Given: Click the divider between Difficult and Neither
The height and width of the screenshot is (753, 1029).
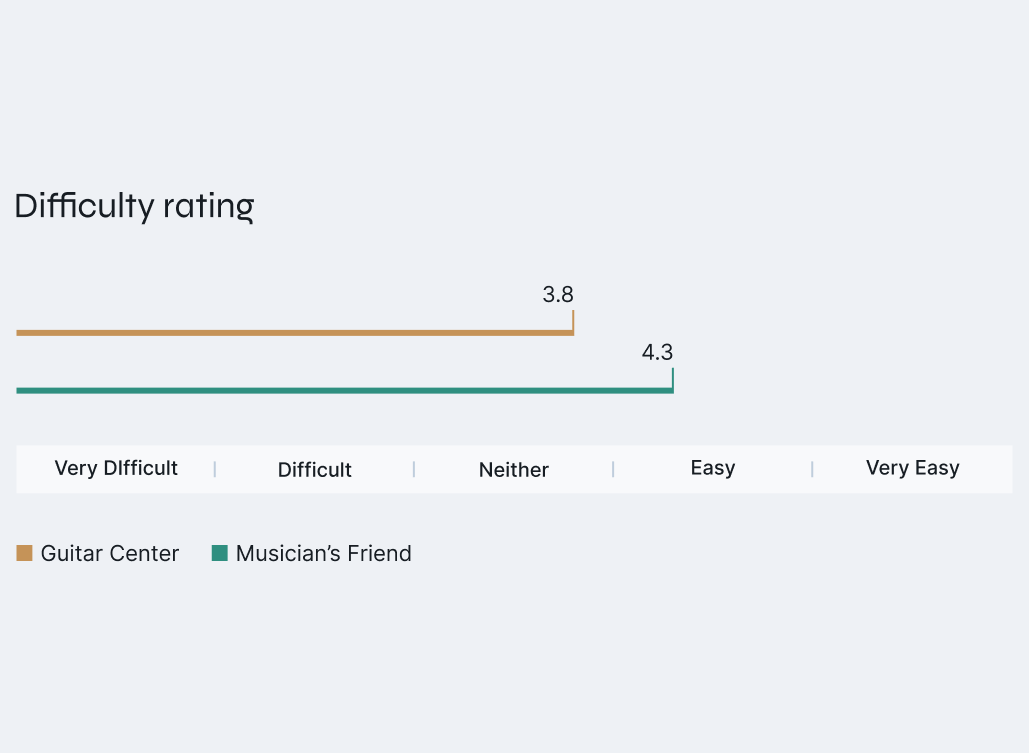Looking at the screenshot, I should point(414,469).
